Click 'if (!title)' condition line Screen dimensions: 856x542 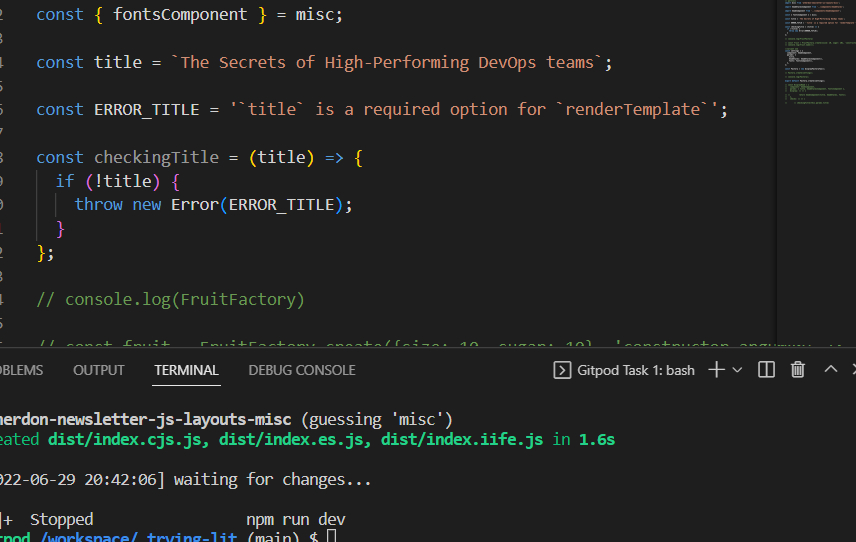pyautogui.click(x=117, y=181)
